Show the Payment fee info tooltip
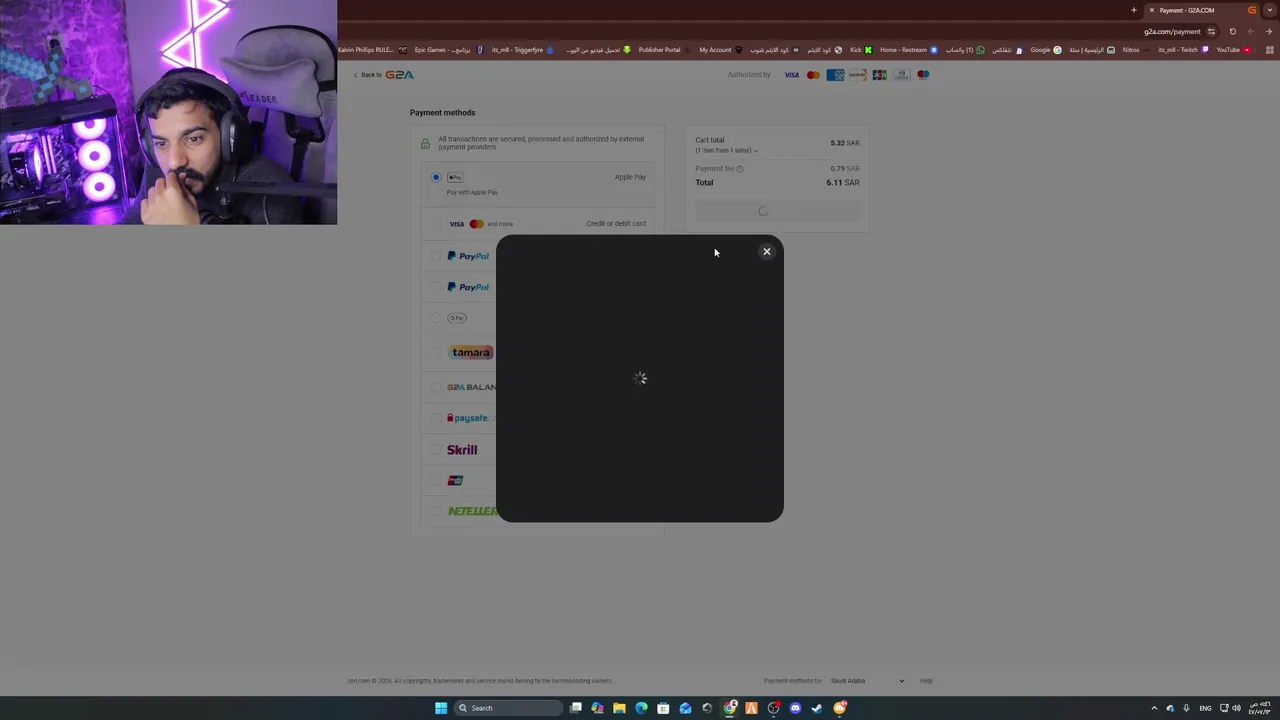This screenshot has width=1280, height=720. [x=740, y=169]
